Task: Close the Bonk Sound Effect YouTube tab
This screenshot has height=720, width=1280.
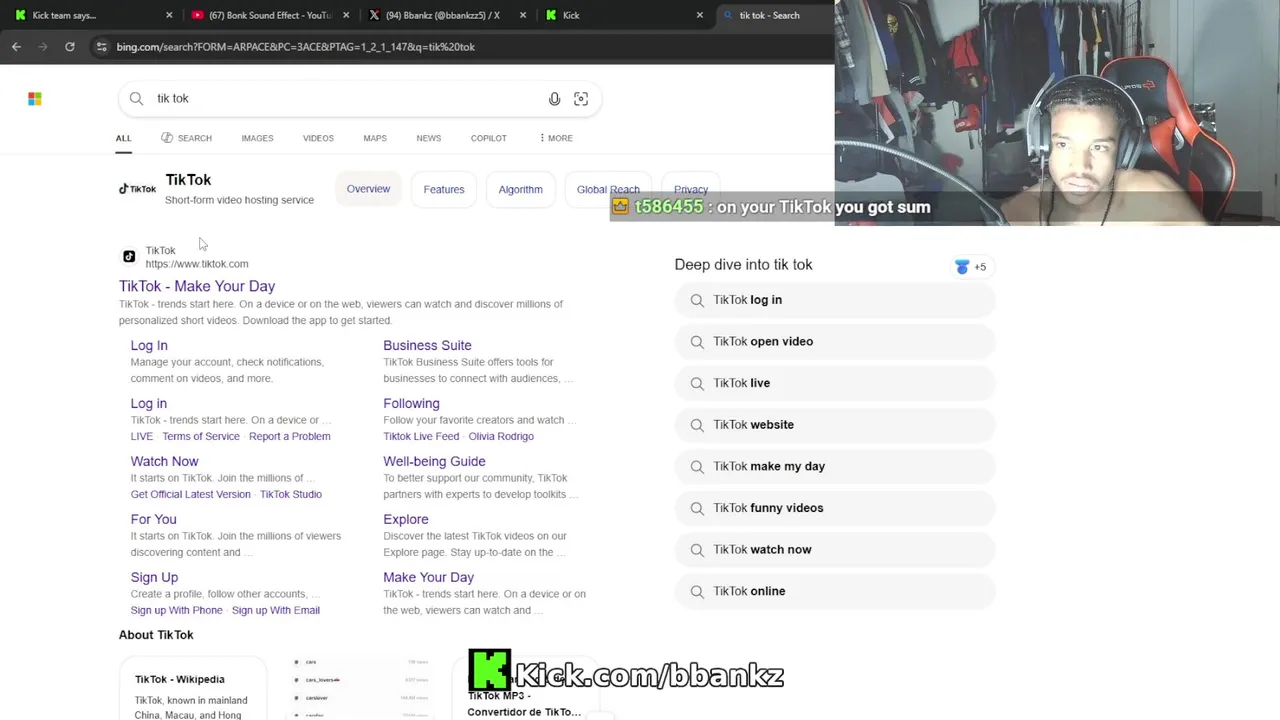Action: click(347, 15)
